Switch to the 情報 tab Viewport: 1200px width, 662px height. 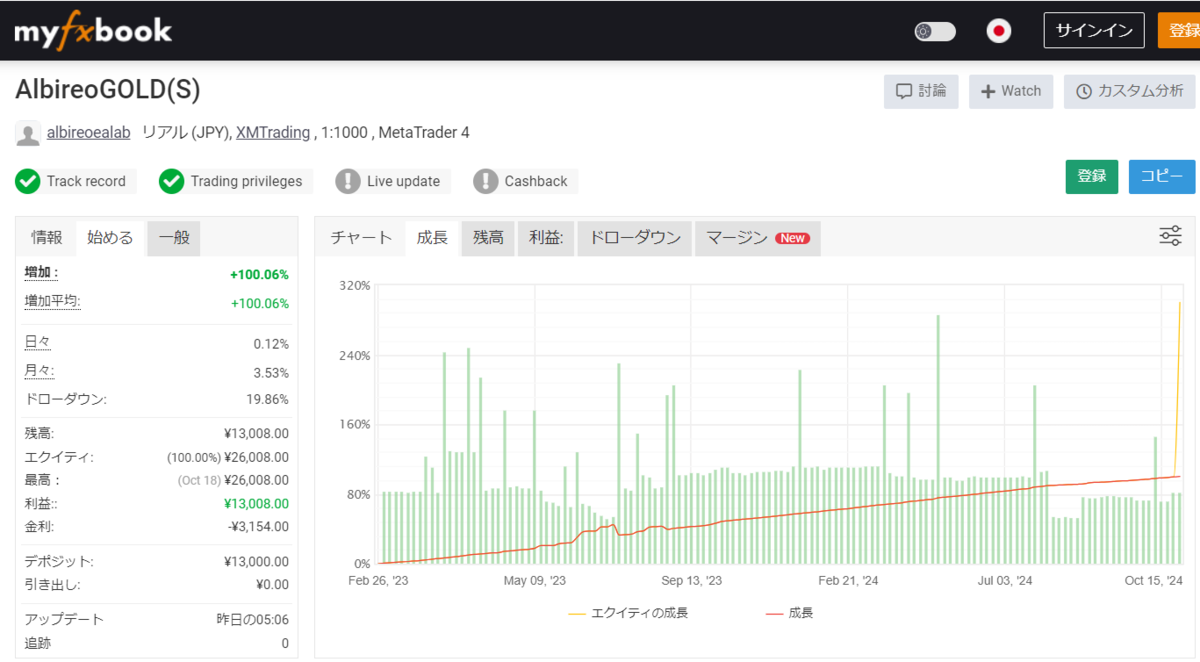pos(47,238)
